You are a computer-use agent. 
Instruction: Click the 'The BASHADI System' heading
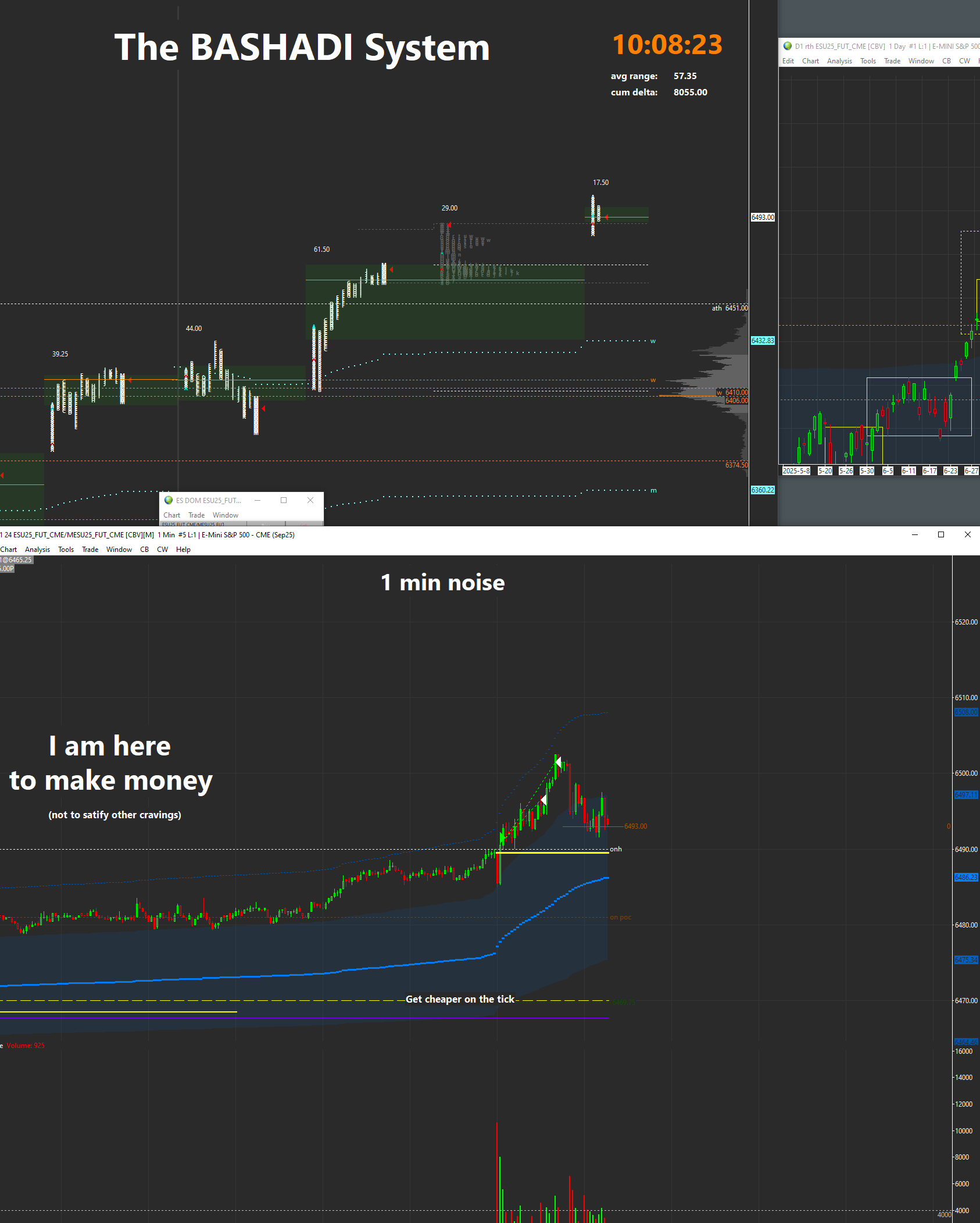tap(302, 47)
